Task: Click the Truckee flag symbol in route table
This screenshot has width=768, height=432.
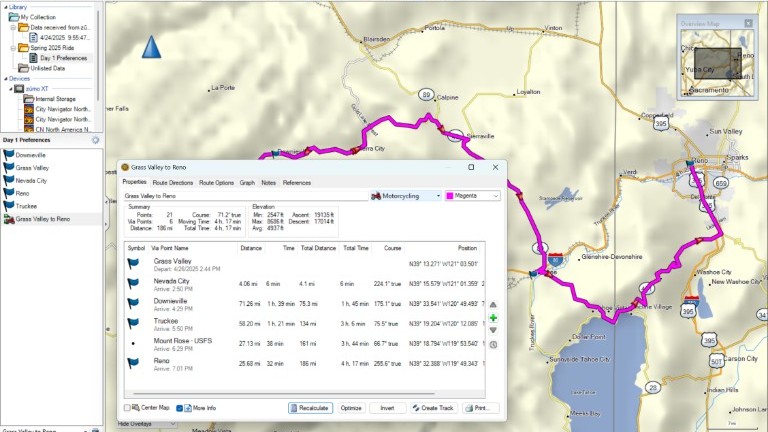Action: tap(133, 323)
